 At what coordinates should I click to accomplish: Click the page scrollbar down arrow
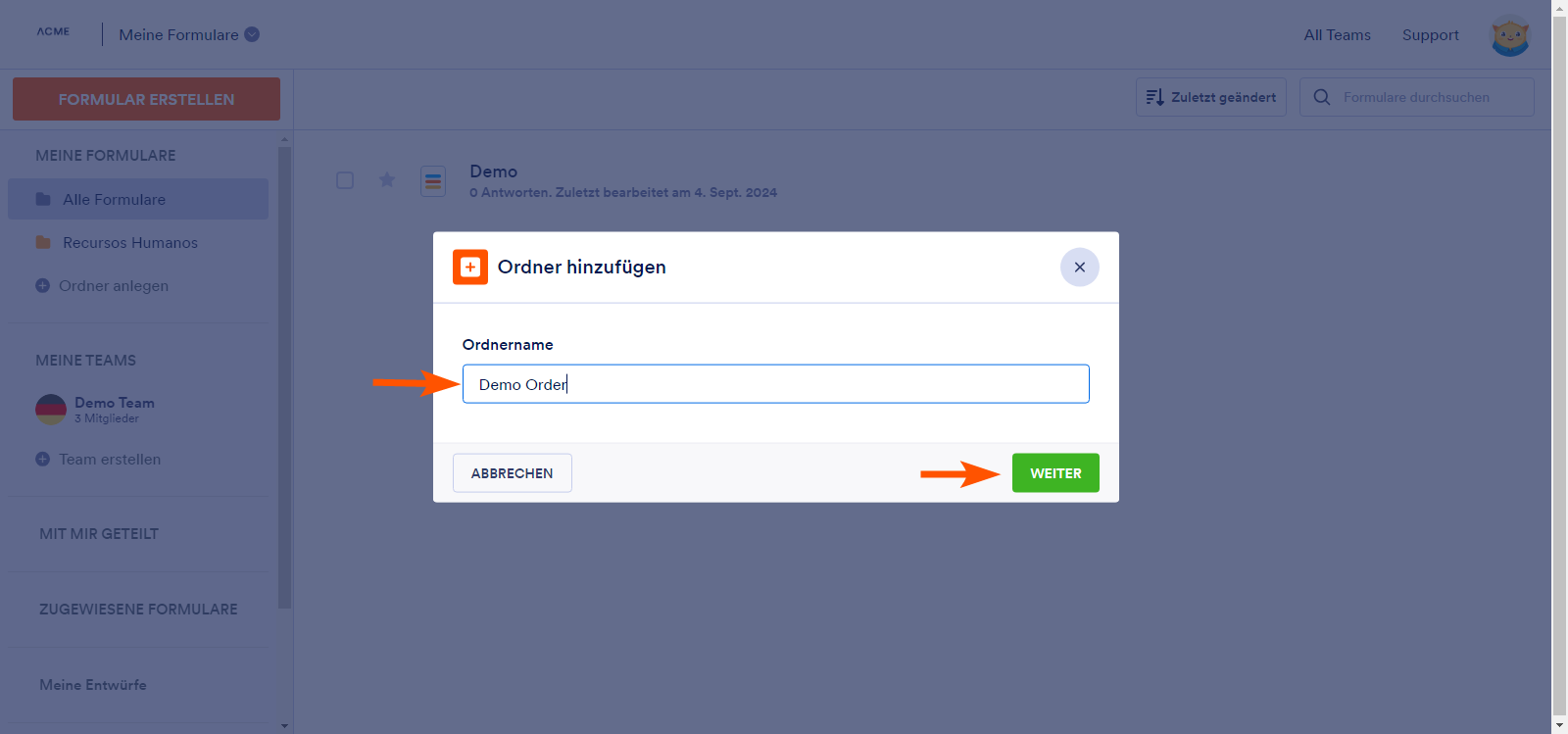(1560, 726)
